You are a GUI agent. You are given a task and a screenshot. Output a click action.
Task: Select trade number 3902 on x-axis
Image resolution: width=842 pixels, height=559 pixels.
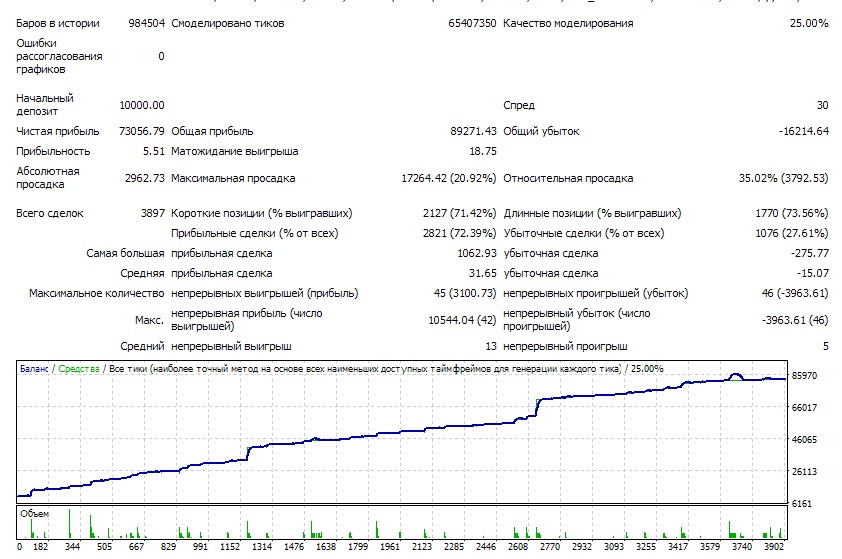(x=774, y=547)
